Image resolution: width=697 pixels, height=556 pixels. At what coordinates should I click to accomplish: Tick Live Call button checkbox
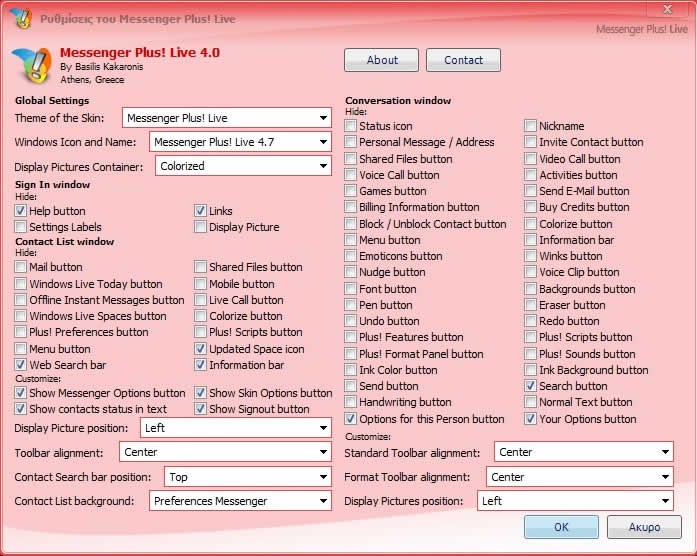tap(200, 300)
